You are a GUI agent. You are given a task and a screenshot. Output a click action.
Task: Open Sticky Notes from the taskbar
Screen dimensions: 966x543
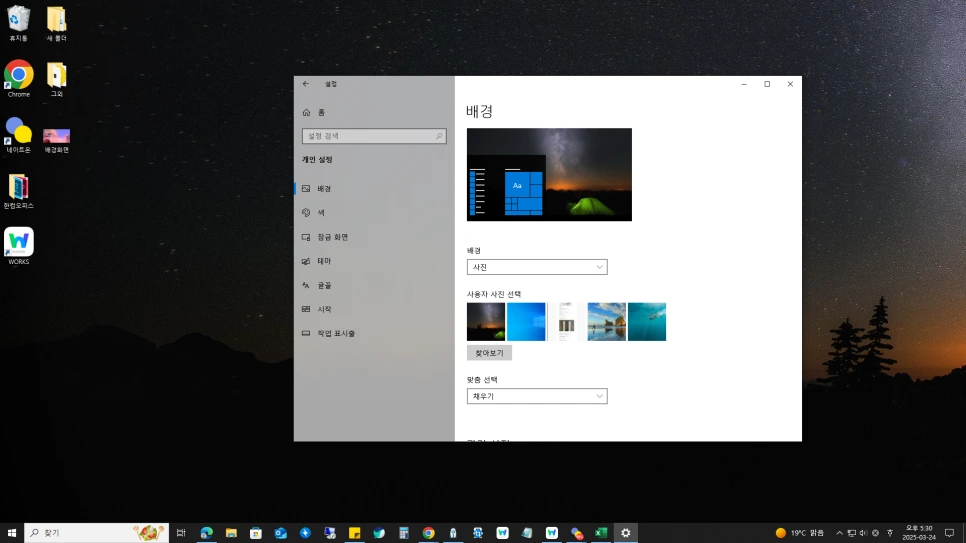coord(354,533)
